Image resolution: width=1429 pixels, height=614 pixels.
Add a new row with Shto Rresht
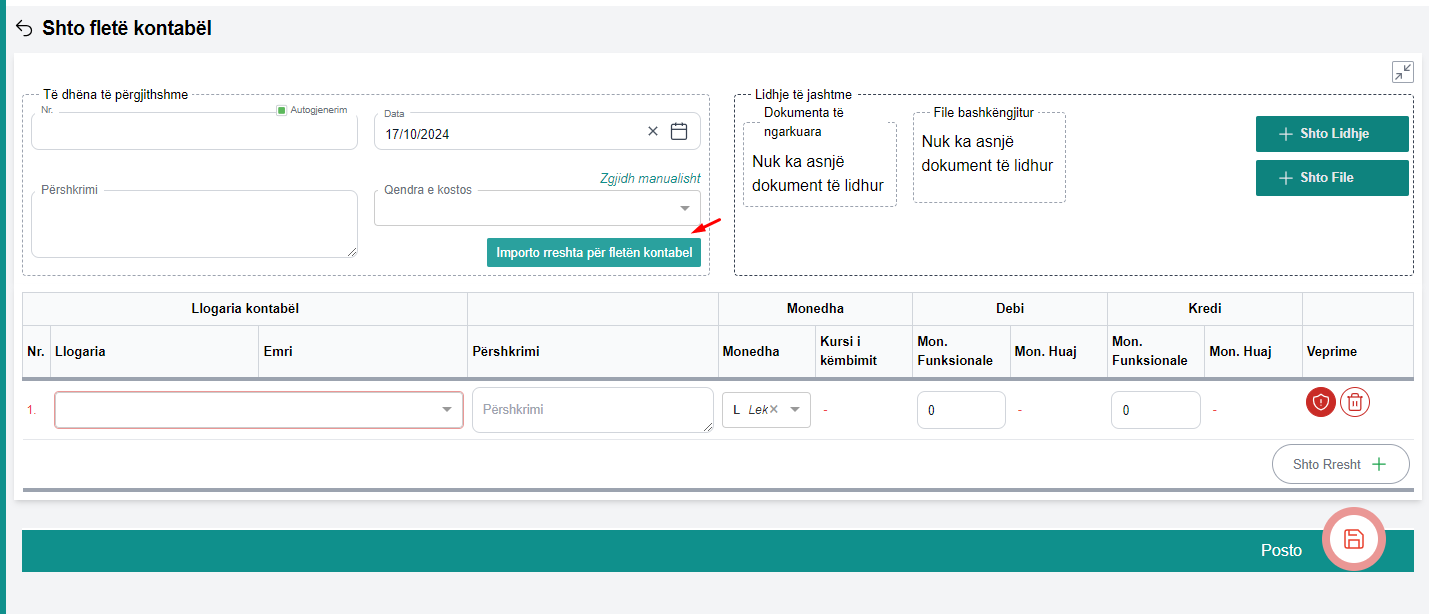pos(1340,464)
